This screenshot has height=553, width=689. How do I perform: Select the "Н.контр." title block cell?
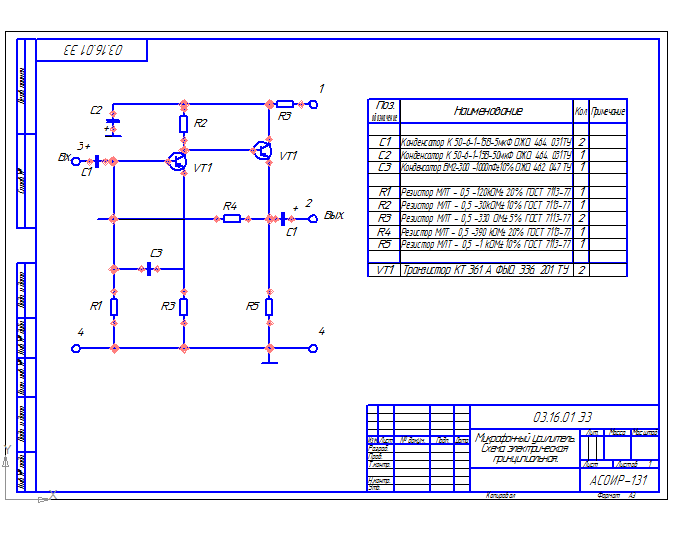(x=379, y=480)
